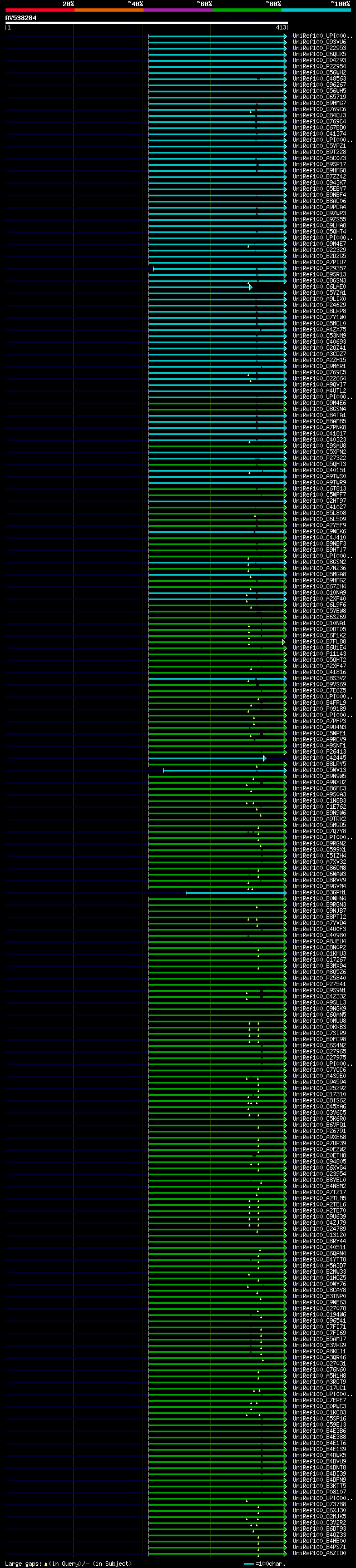Click the red ~20% identity color swatch
The image size is (356, 1568).
point(39,10)
